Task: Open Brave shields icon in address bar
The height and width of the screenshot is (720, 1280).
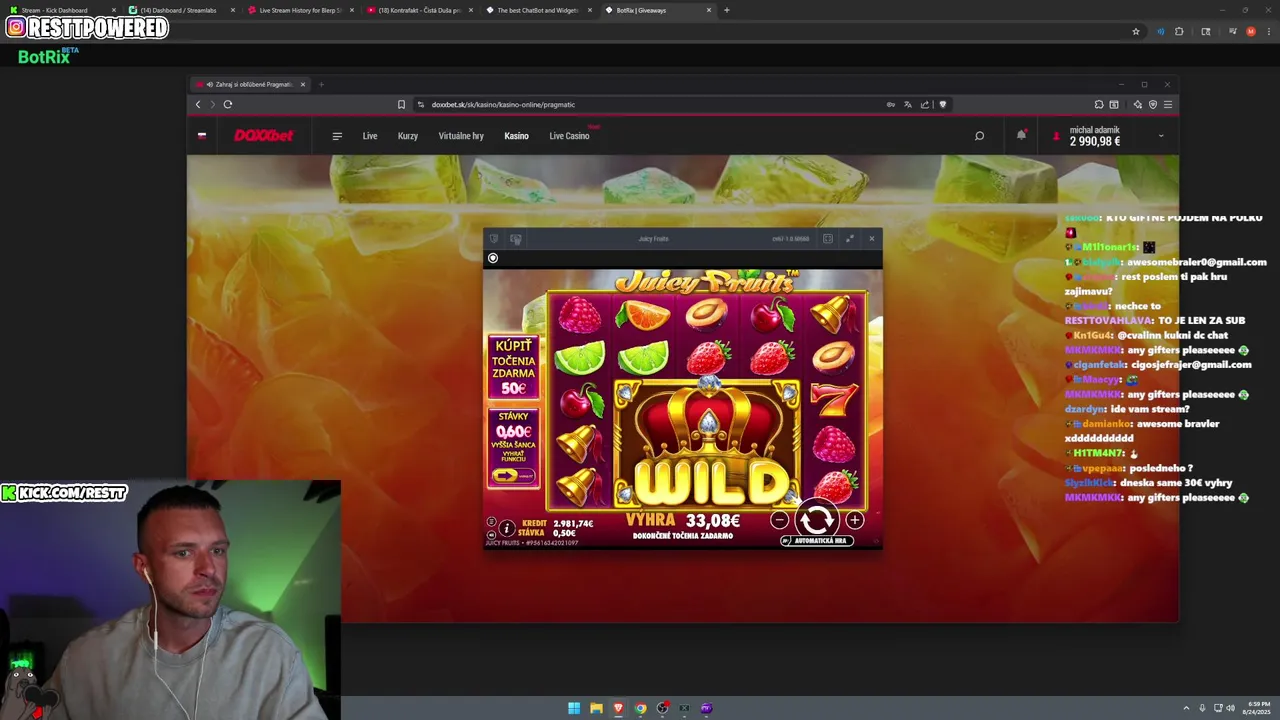Action: 942,104
